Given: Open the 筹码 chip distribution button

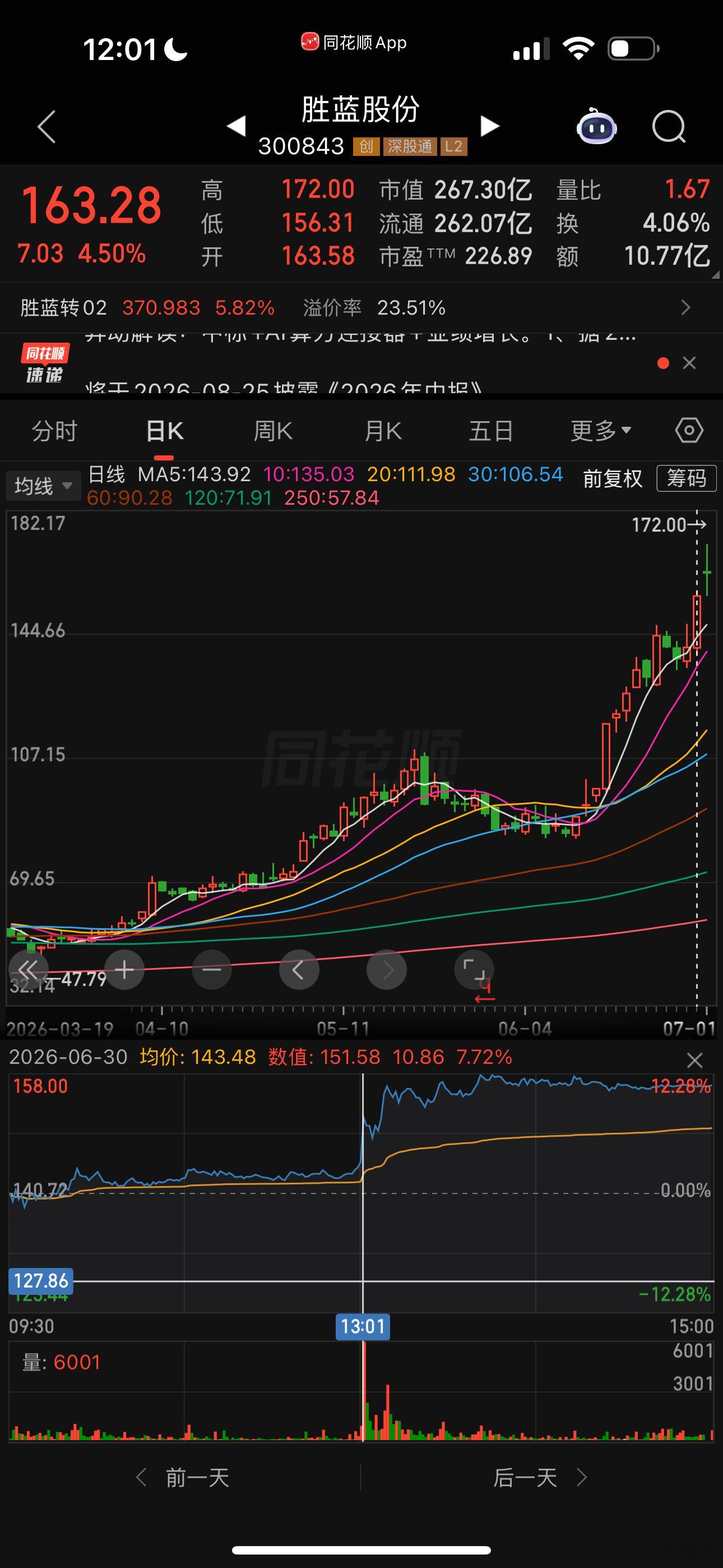Looking at the screenshot, I should point(687,478).
